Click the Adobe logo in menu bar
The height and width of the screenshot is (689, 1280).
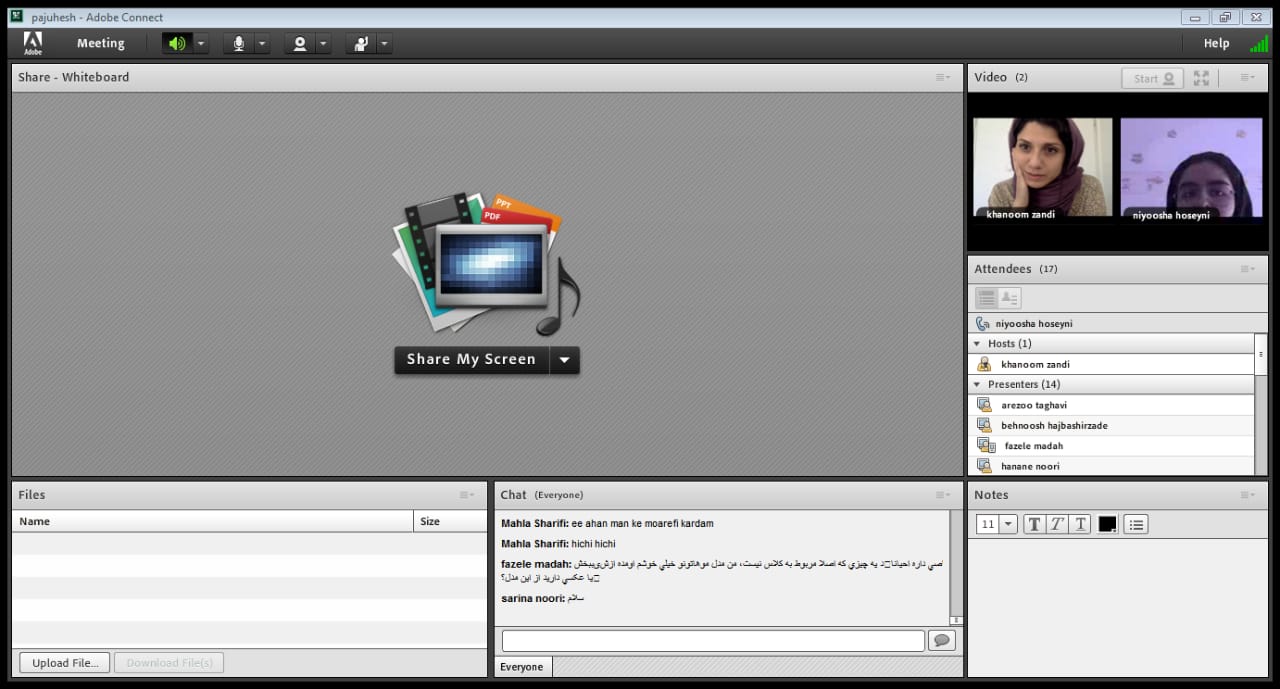33,43
